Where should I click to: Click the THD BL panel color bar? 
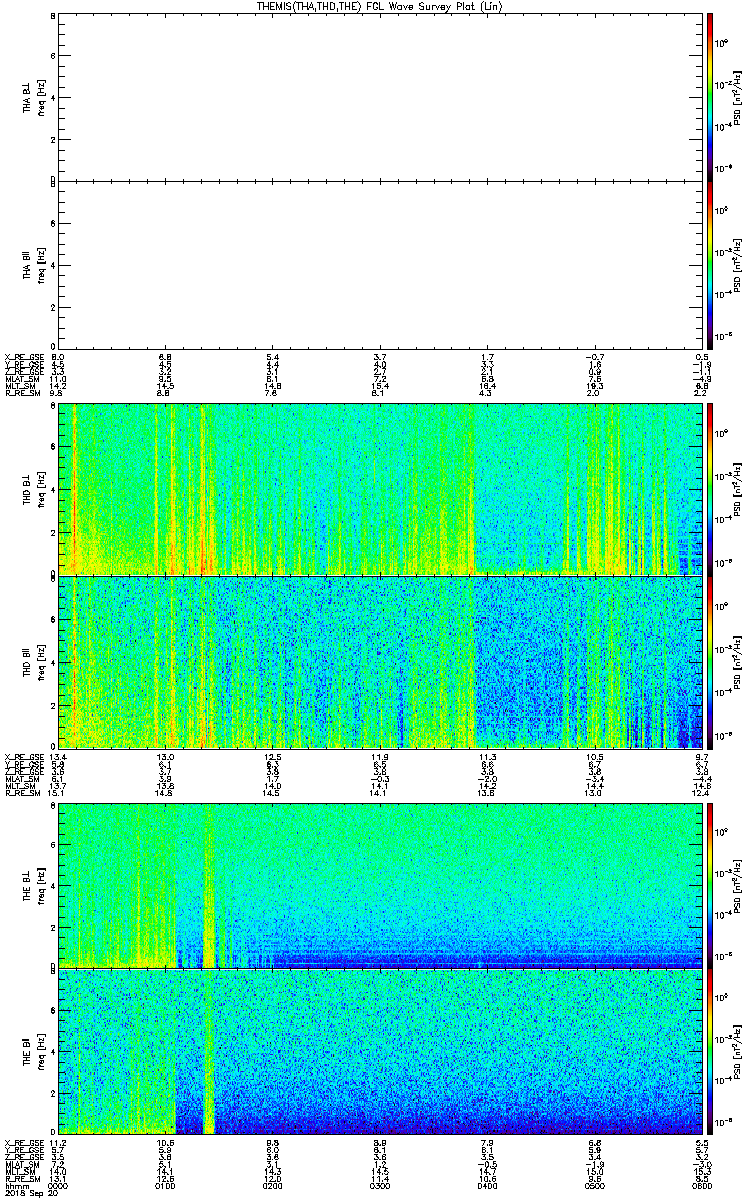click(x=710, y=489)
